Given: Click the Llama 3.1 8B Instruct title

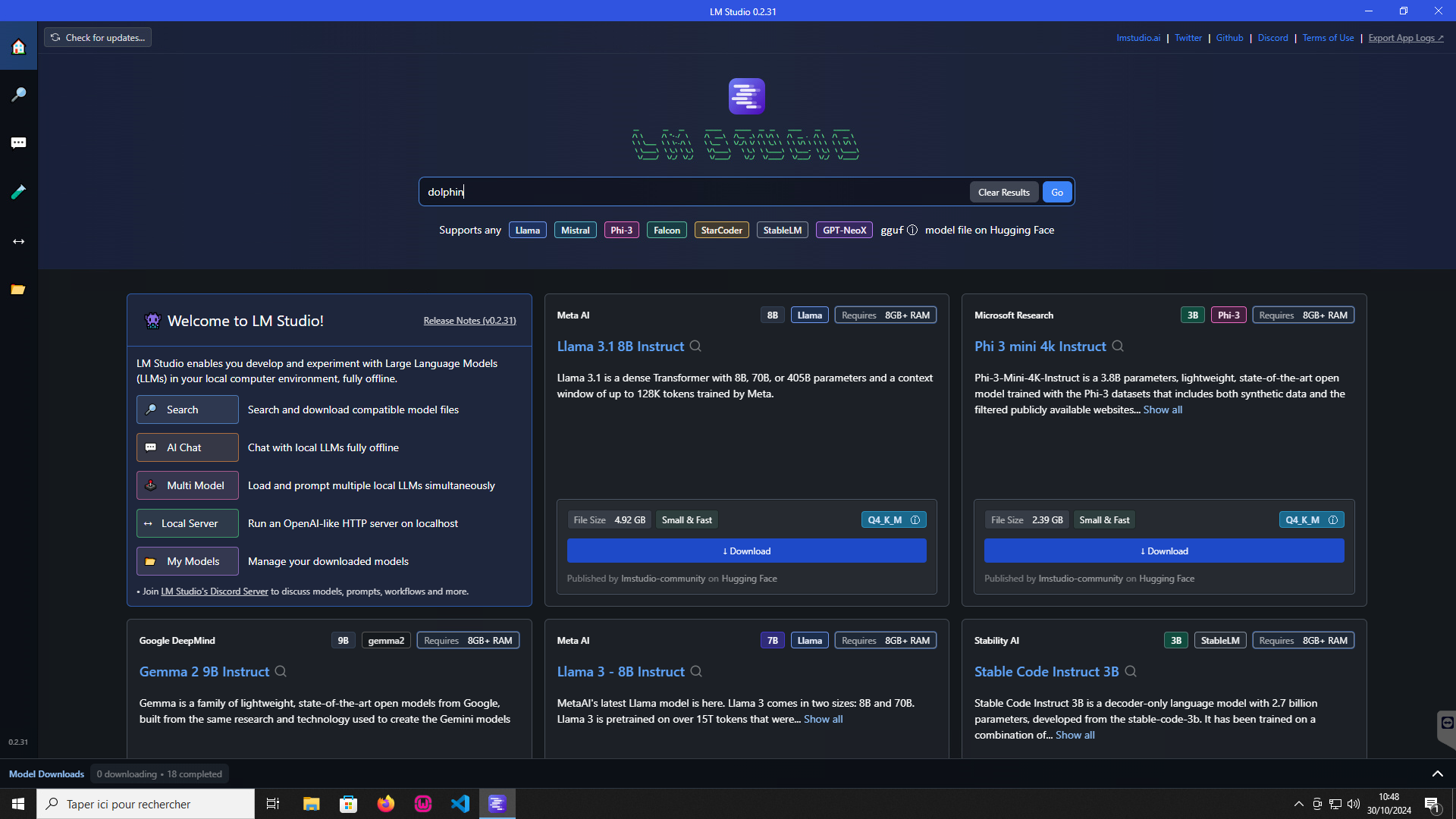Looking at the screenshot, I should coord(620,347).
